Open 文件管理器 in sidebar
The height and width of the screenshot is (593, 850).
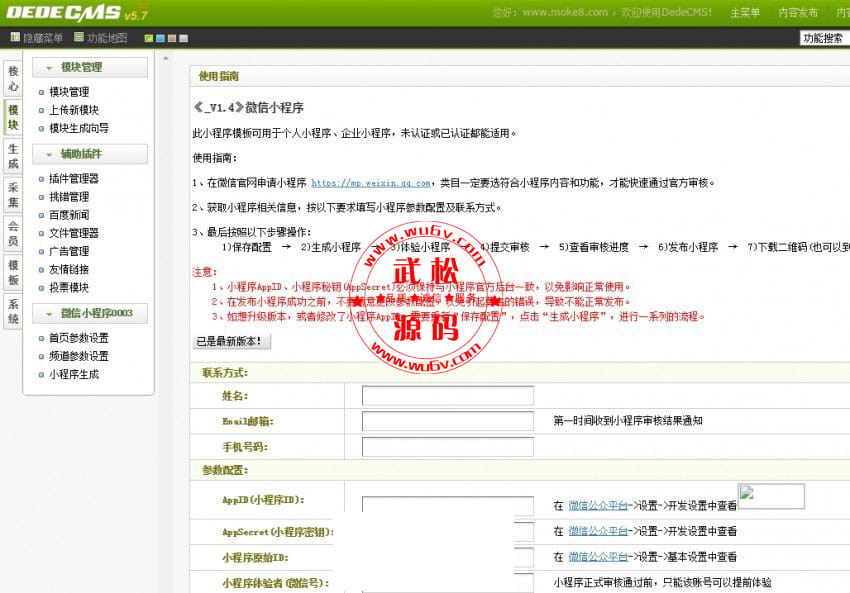point(74,233)
